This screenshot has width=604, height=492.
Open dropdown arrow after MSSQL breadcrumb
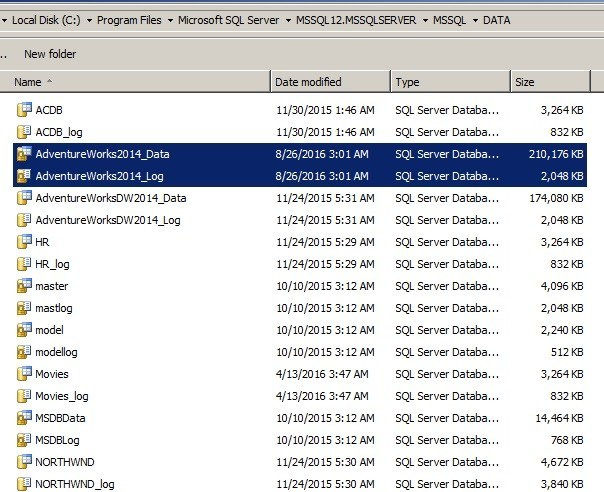click(x=475, y=20)
